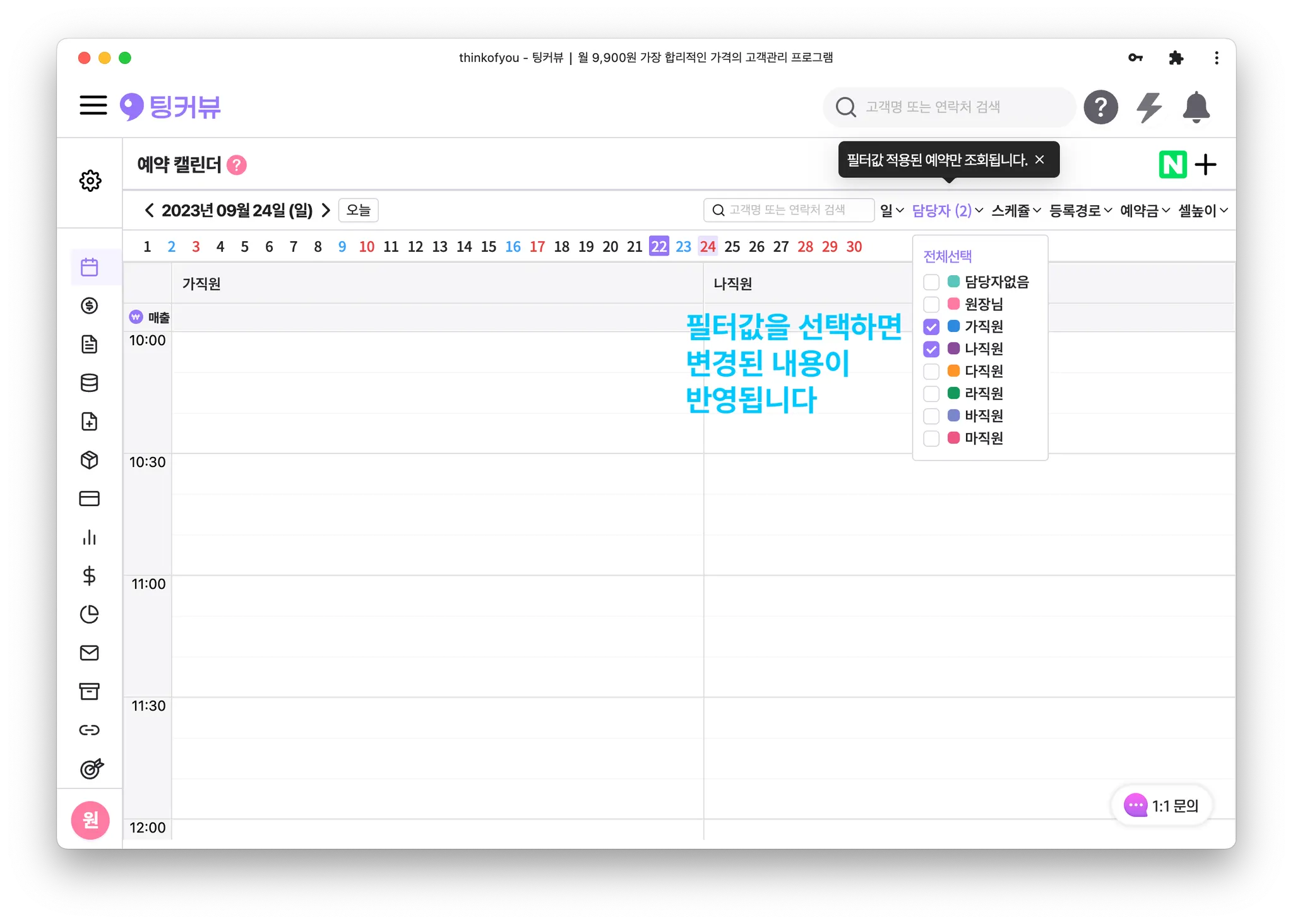Check the 원장님 checkbox
This screenshot has width=1293, height=924.
931,304
